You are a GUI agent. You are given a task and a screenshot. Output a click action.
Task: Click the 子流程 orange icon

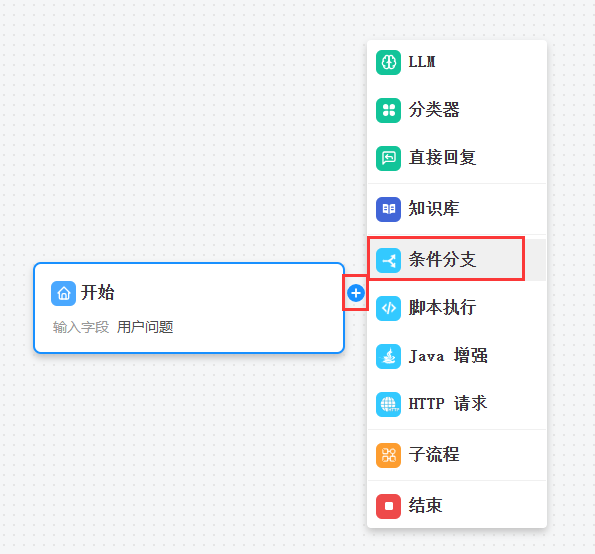point(388,455)
